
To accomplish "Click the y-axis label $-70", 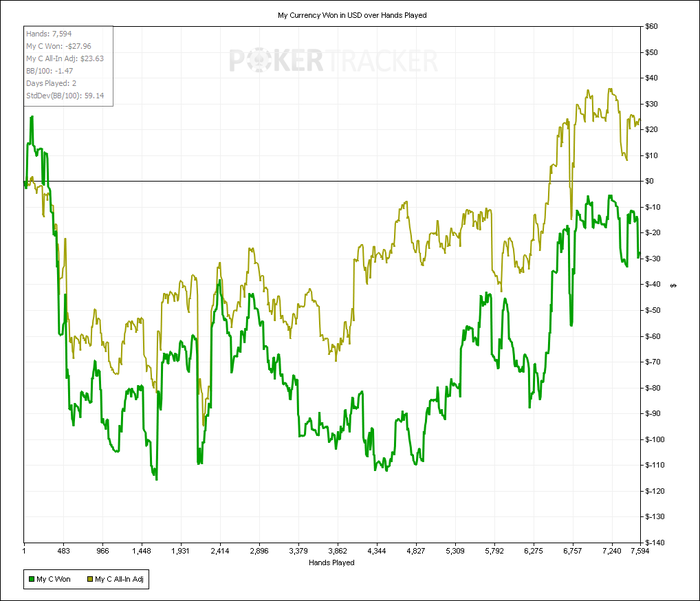I will click(x=653, y=362).
